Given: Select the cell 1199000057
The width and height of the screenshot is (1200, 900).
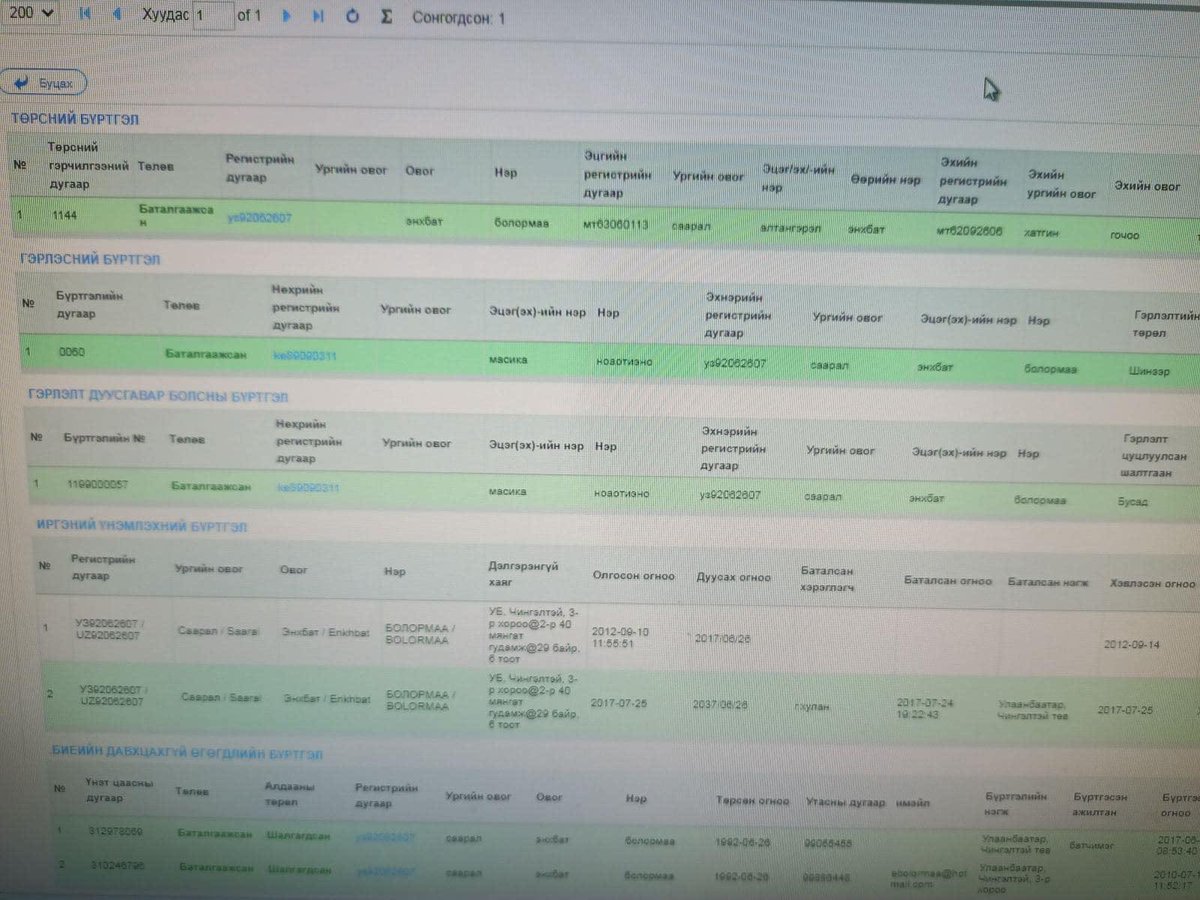Looking at the screenshot, I should point(97,485).
